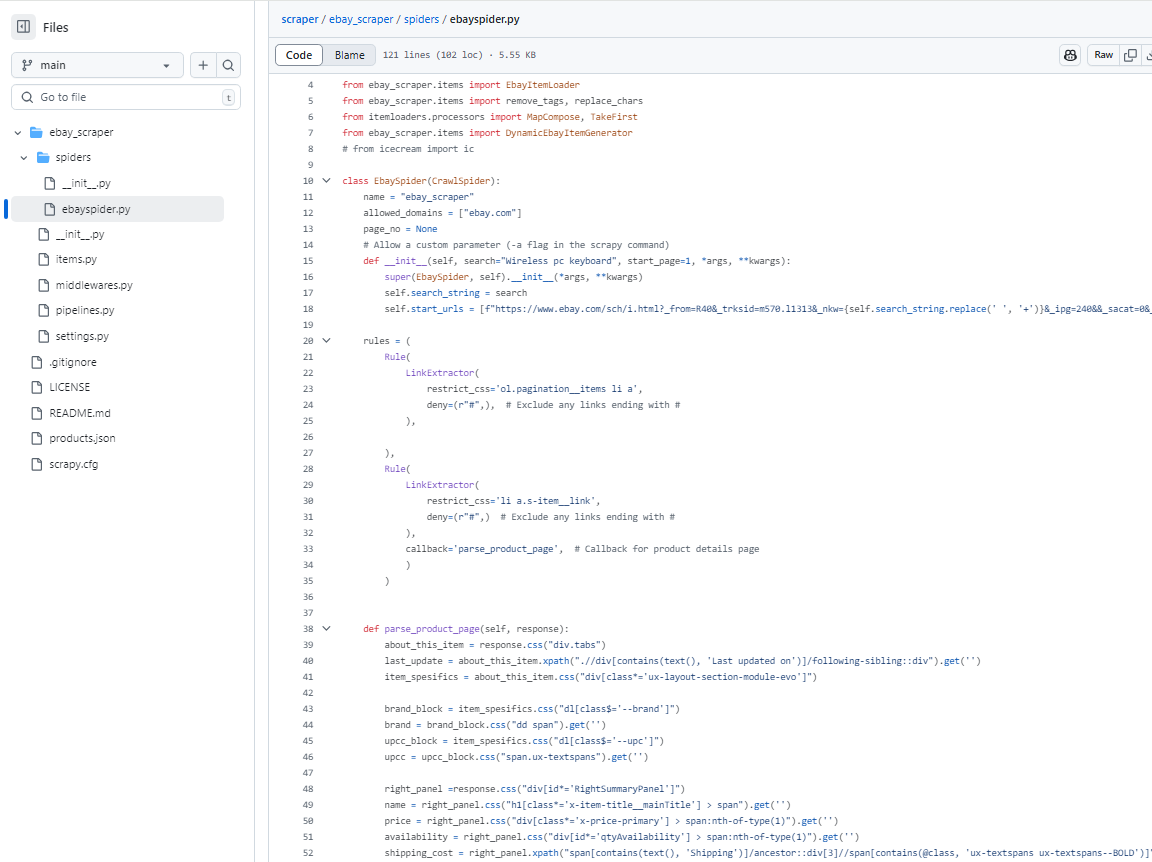Go to scraper breadcrumb link

300,19
